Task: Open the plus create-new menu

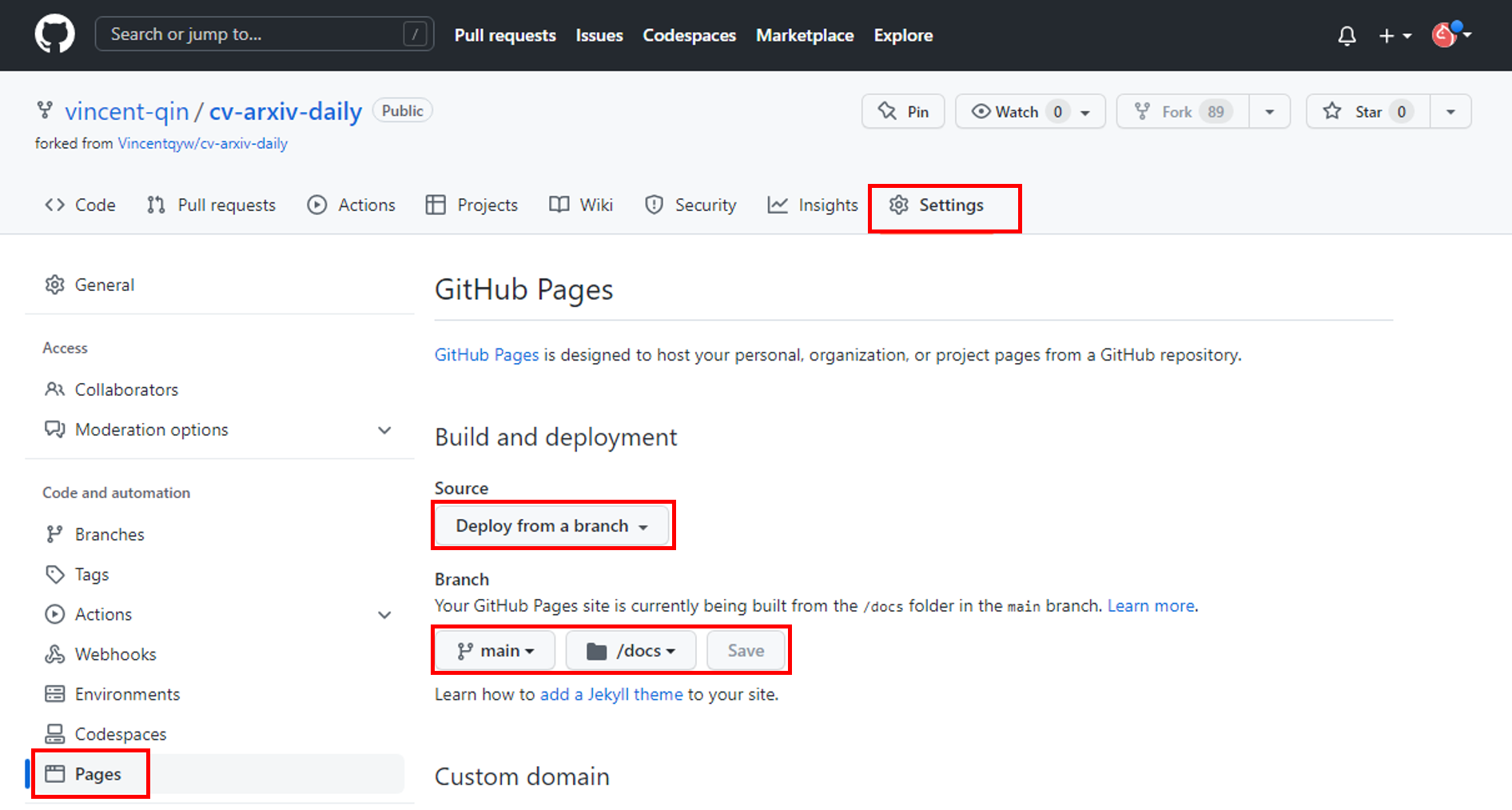Action: pos(1395,35)
